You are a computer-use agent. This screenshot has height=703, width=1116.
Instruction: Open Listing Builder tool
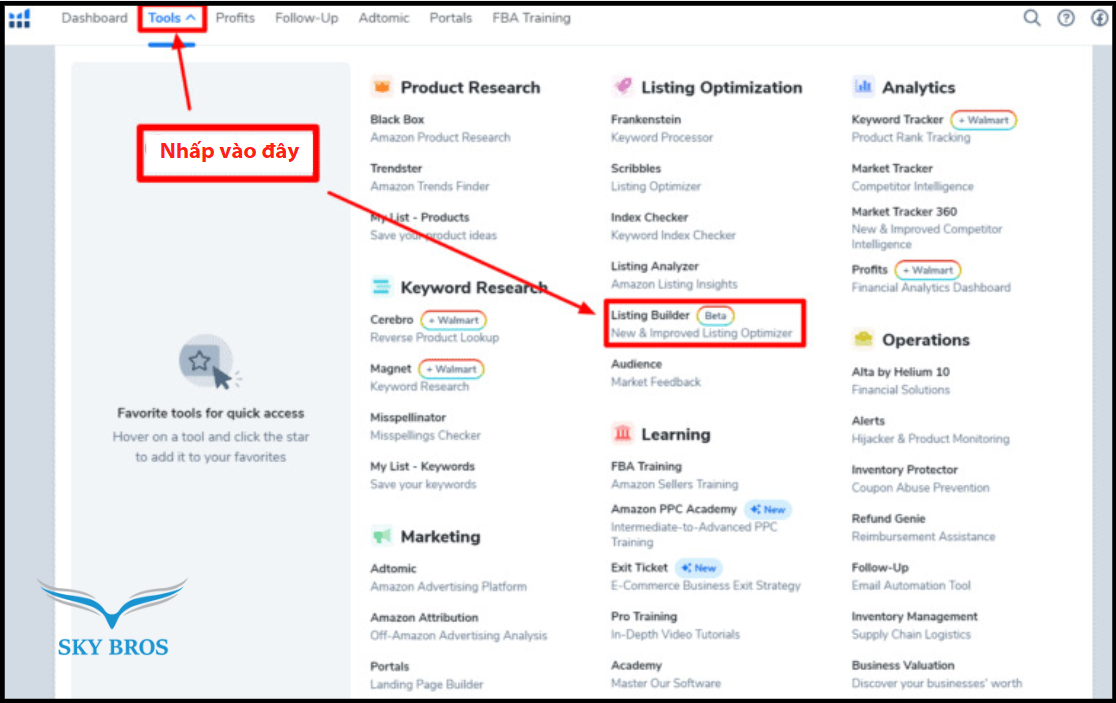650,314
